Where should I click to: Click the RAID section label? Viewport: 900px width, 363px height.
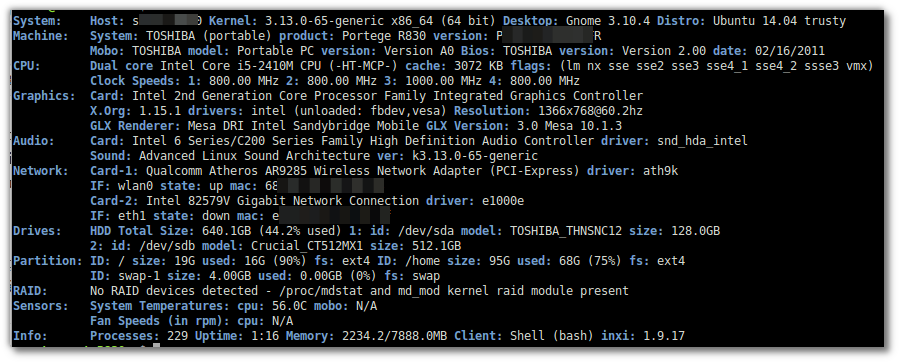[x=29, y=291]
